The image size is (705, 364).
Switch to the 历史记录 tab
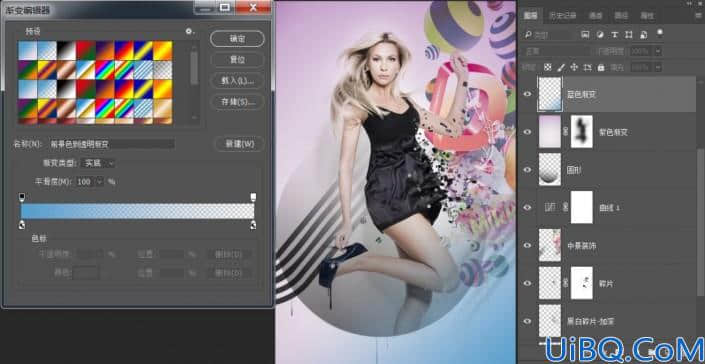pos(562,16)
